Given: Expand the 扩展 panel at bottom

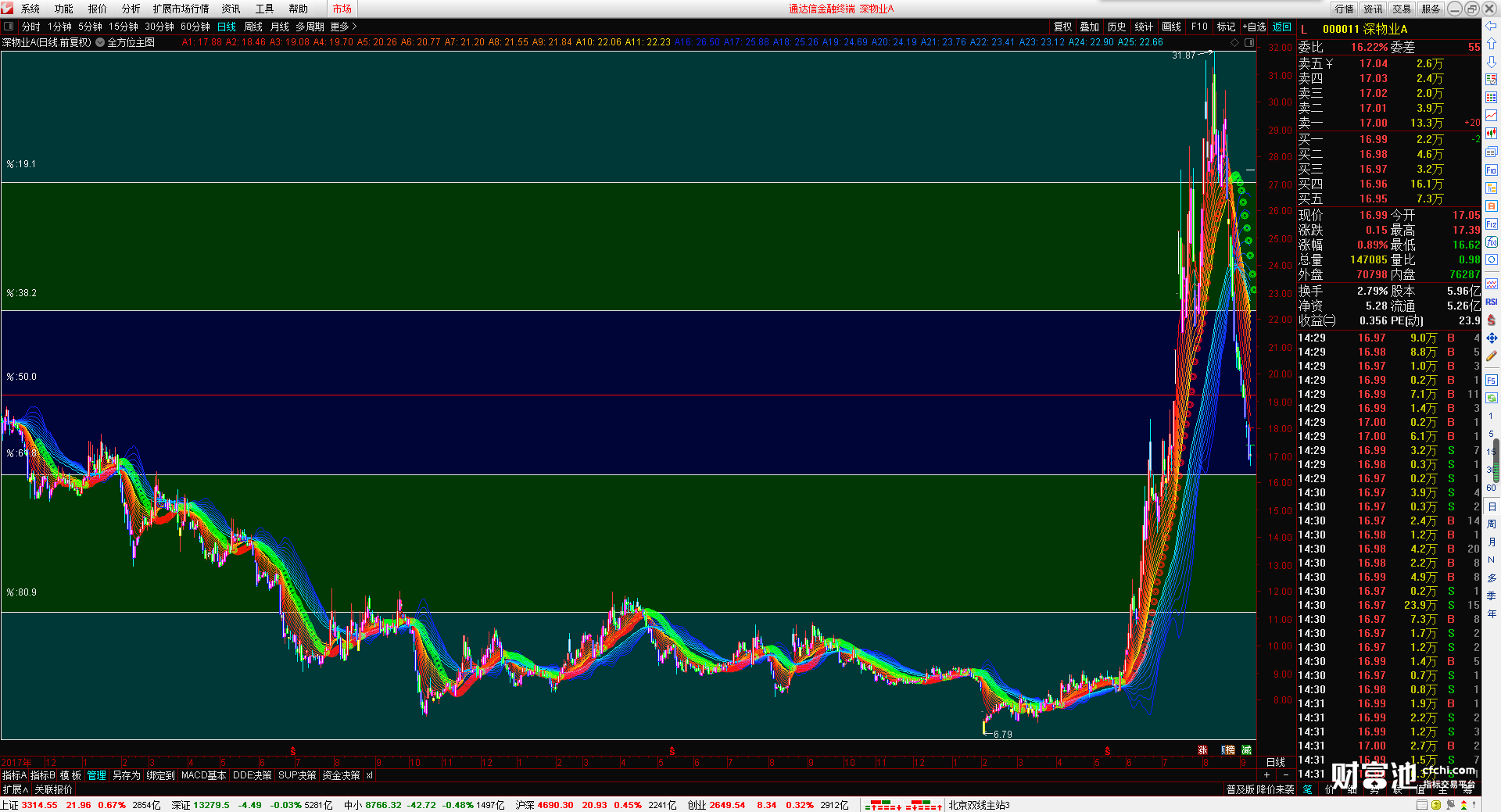Looking at the screenshot, I should pyautogui.click(x=15, y=789).
